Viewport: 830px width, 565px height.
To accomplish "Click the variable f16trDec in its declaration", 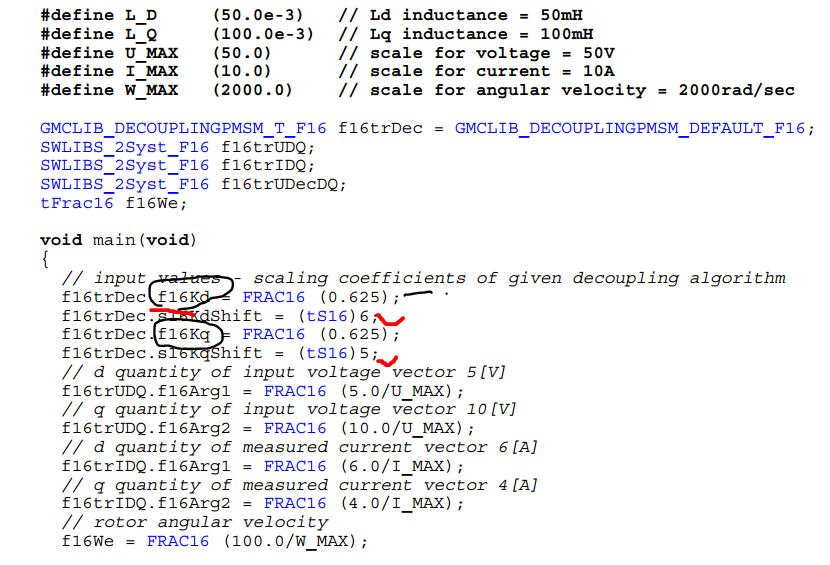I will 380,129.
